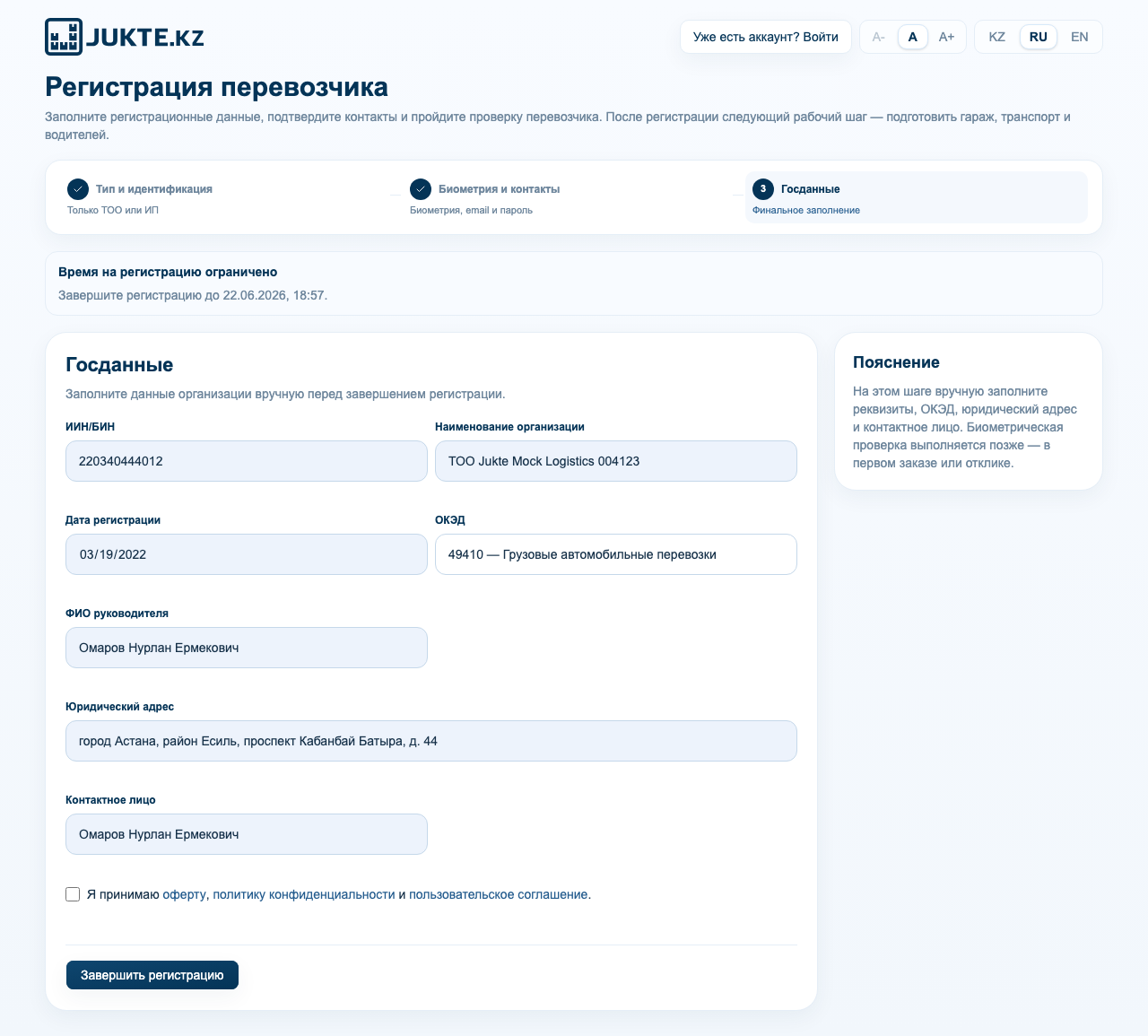Focus the Наименование организации field
This screenshot has height=1036, width=1148.
pyautogui.click(x=616, y=461)
